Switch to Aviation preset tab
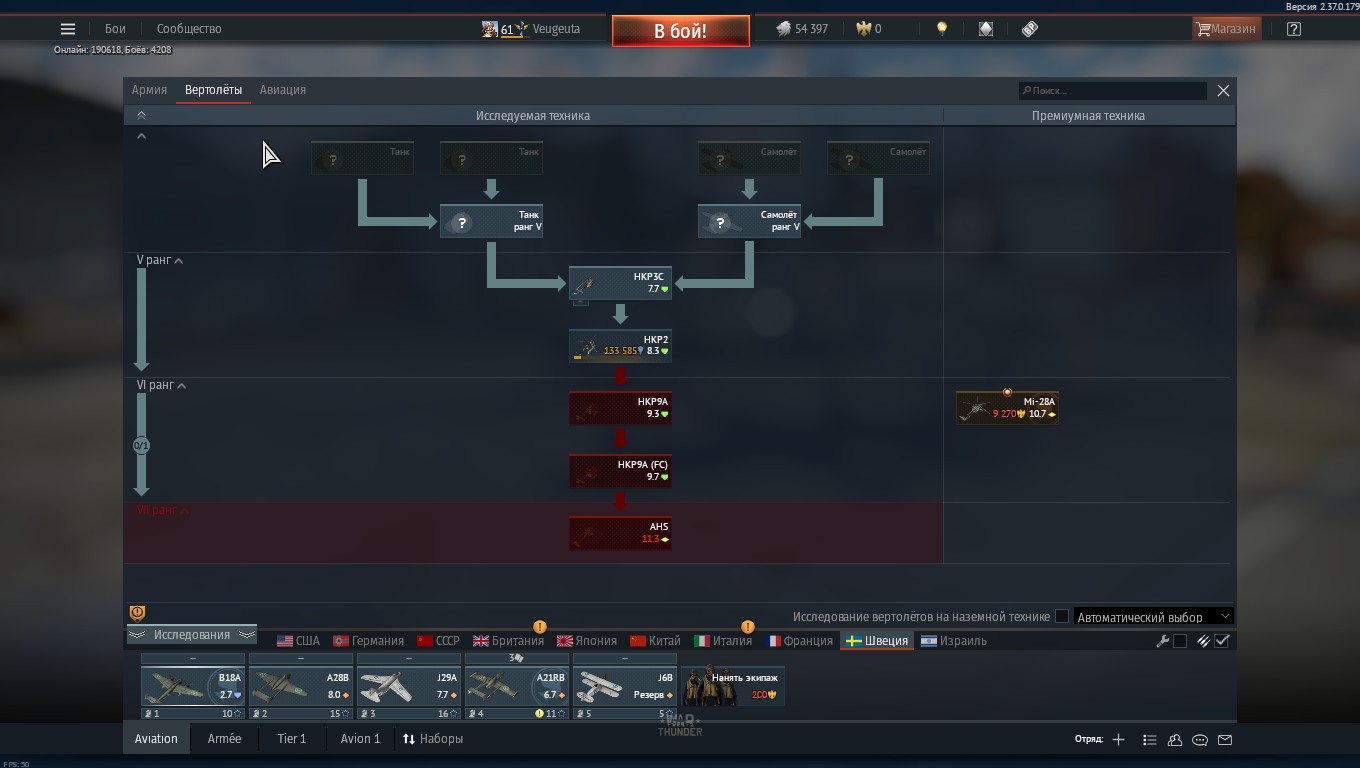Viewport: 1360px width, 768px height. pyautogui.click(x=156, y=739)
